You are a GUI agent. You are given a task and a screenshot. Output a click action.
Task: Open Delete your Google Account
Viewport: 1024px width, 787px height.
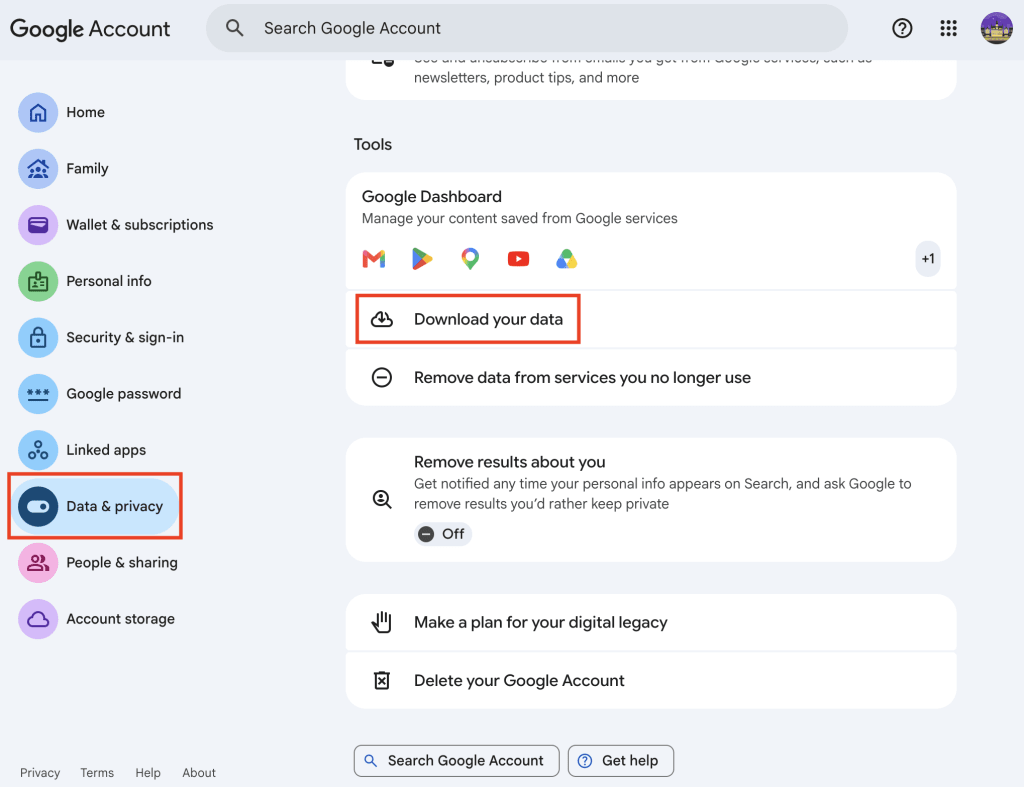651,681
